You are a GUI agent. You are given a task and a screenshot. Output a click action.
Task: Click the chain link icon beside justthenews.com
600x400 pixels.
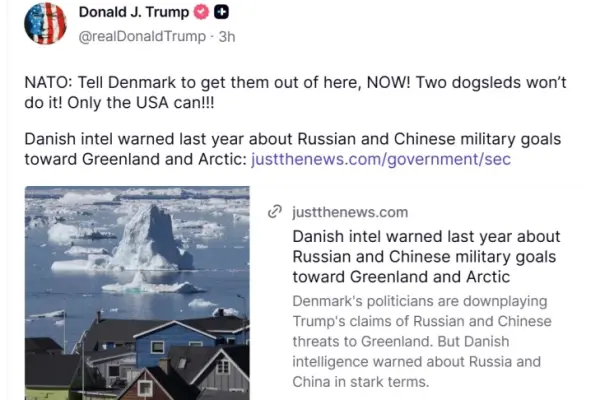(275, 211)
